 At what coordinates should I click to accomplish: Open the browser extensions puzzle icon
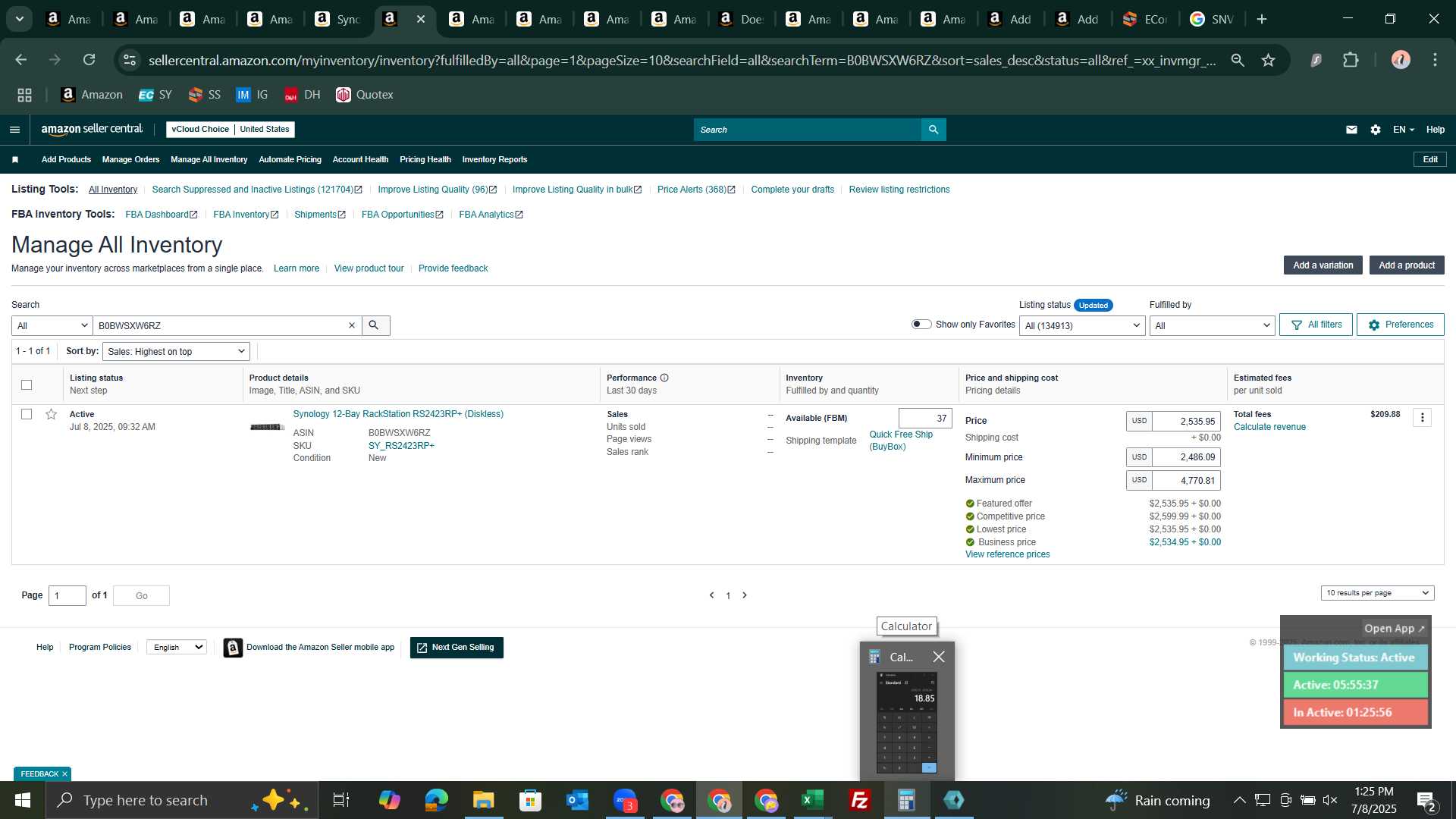tap(1351, 60)
